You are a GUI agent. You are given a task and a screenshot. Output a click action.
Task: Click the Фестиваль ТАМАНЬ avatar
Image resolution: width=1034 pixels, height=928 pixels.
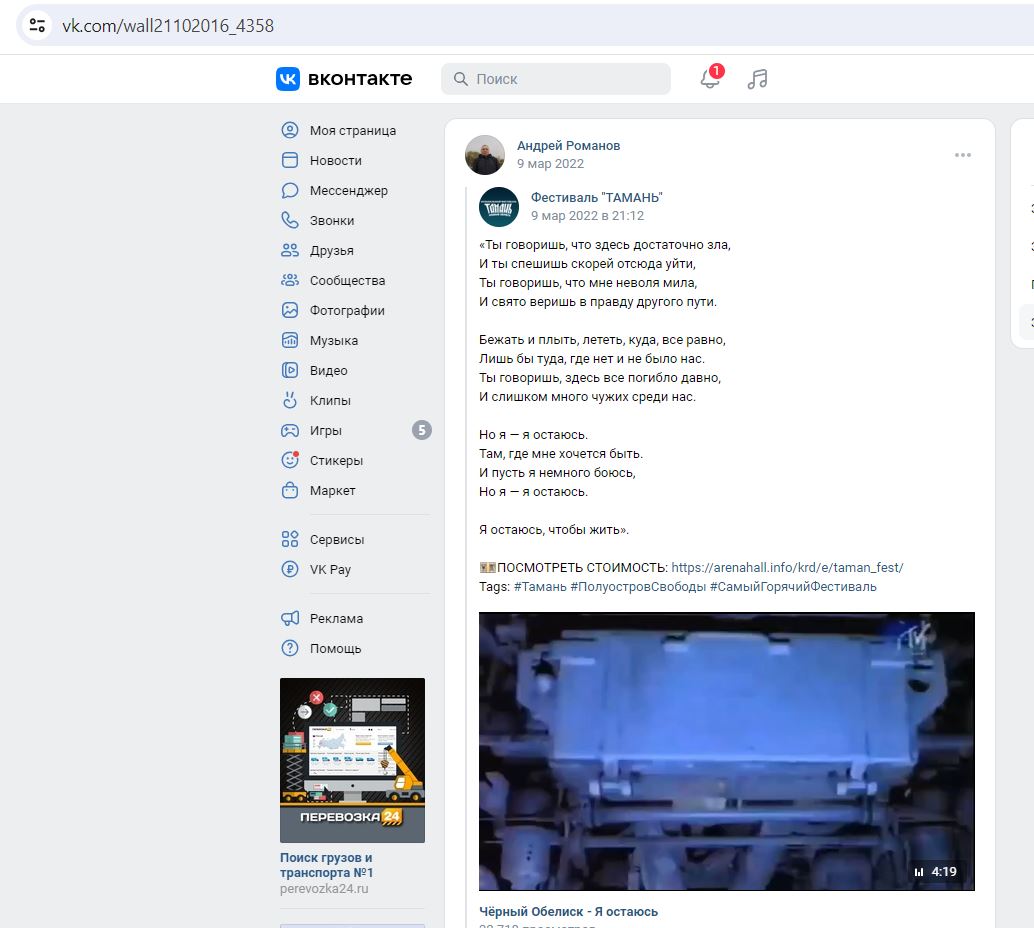[x=499, y=206]
